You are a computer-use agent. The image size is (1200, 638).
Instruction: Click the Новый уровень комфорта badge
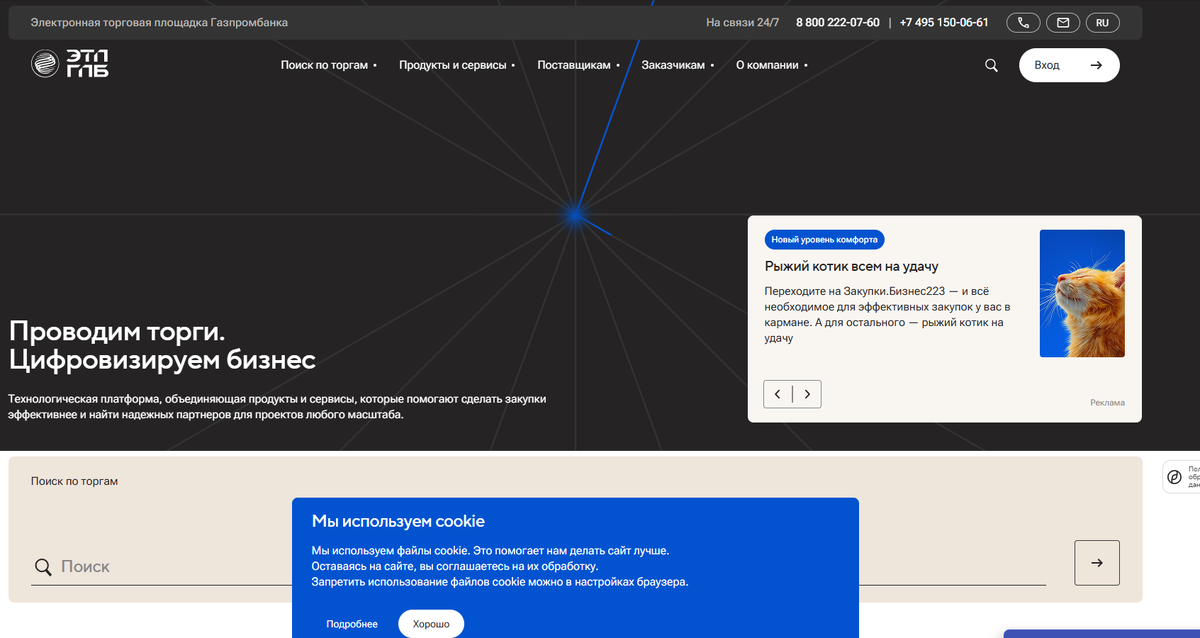coord(825,240)
